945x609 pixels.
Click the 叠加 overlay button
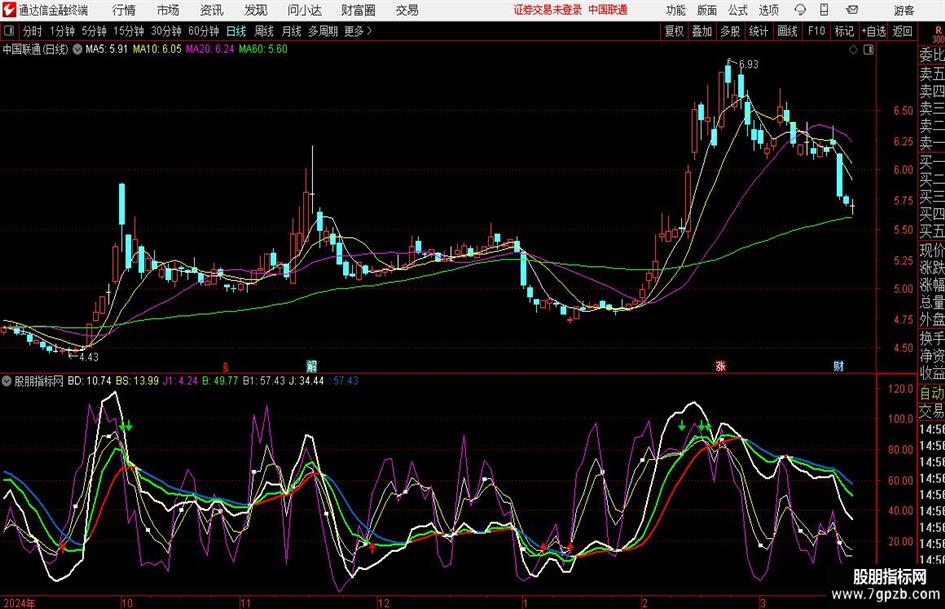coord(702,31)
